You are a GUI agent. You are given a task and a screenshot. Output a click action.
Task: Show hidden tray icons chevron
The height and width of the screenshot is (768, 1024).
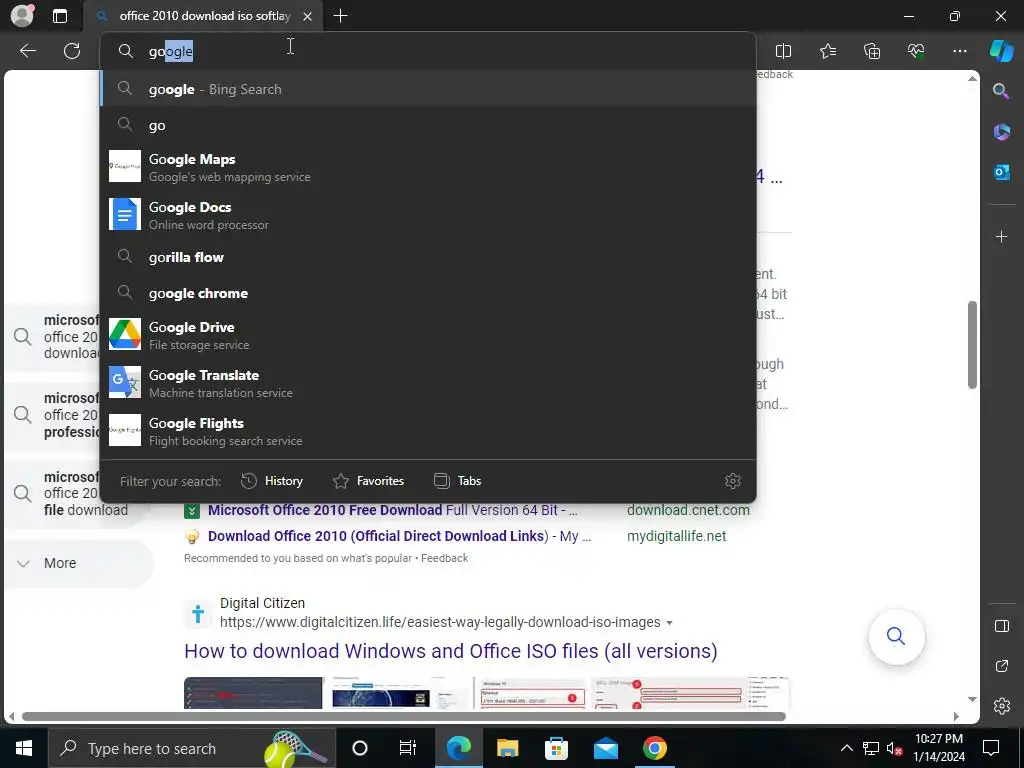[846, 748]
